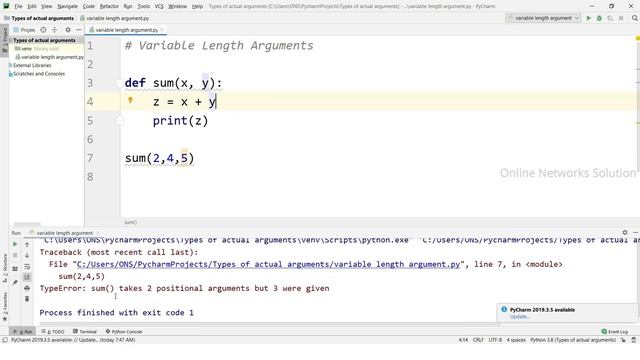The image size is (640, 360).
Task: Click the horizontal scrollbar in Project panel
Action: pos(27,224)
